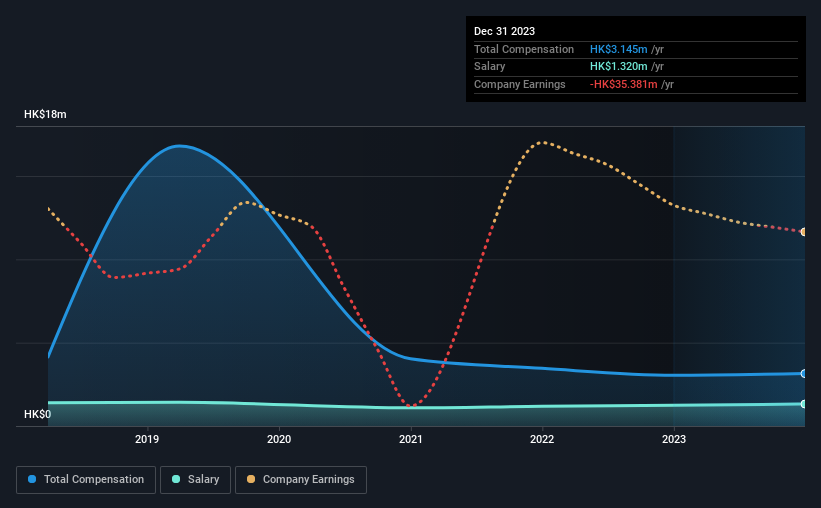Select the Salary end-point marker
This screenshot has width=821, height=508.
click(x=804, y=404)
